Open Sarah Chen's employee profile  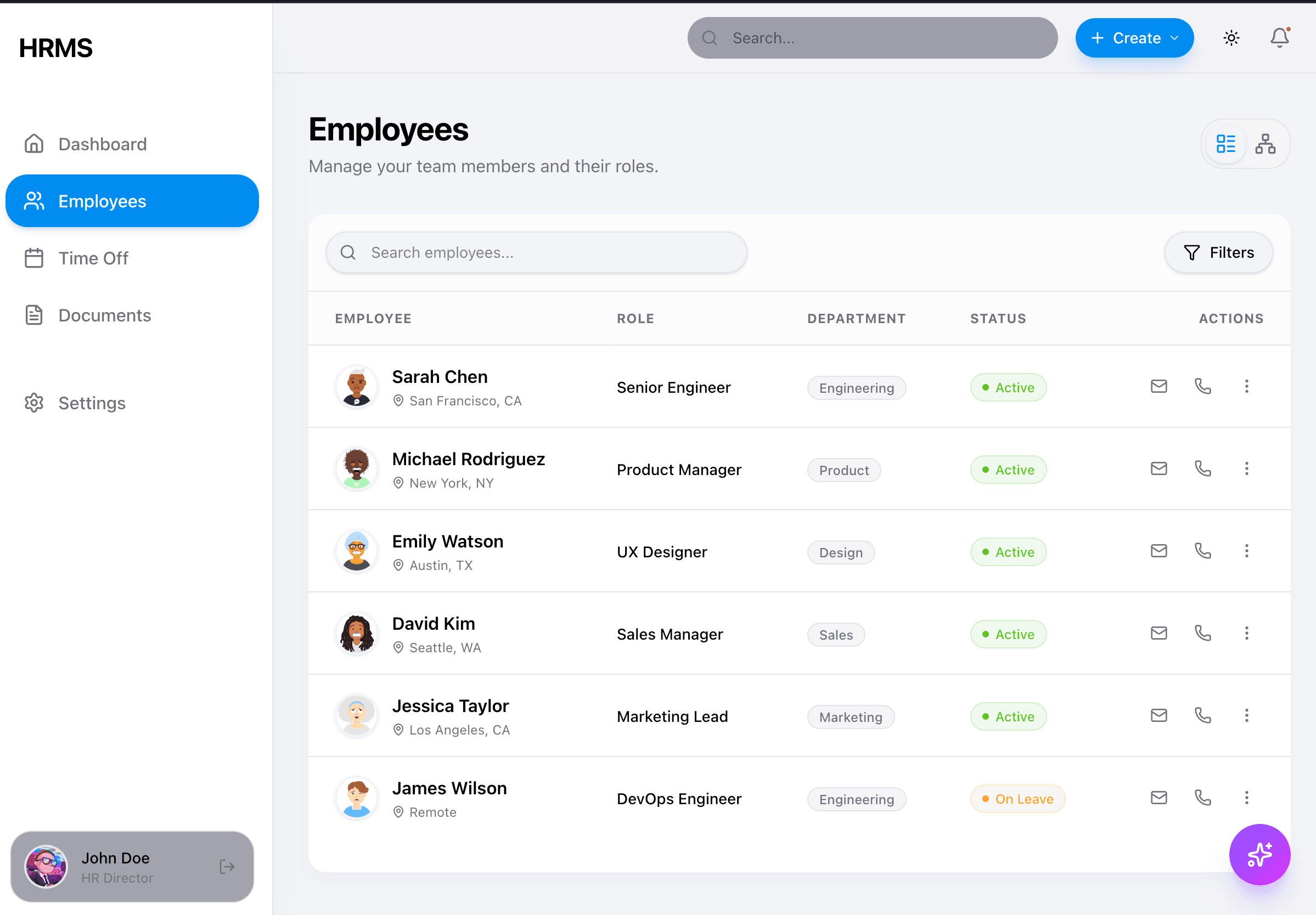(440, 376)
